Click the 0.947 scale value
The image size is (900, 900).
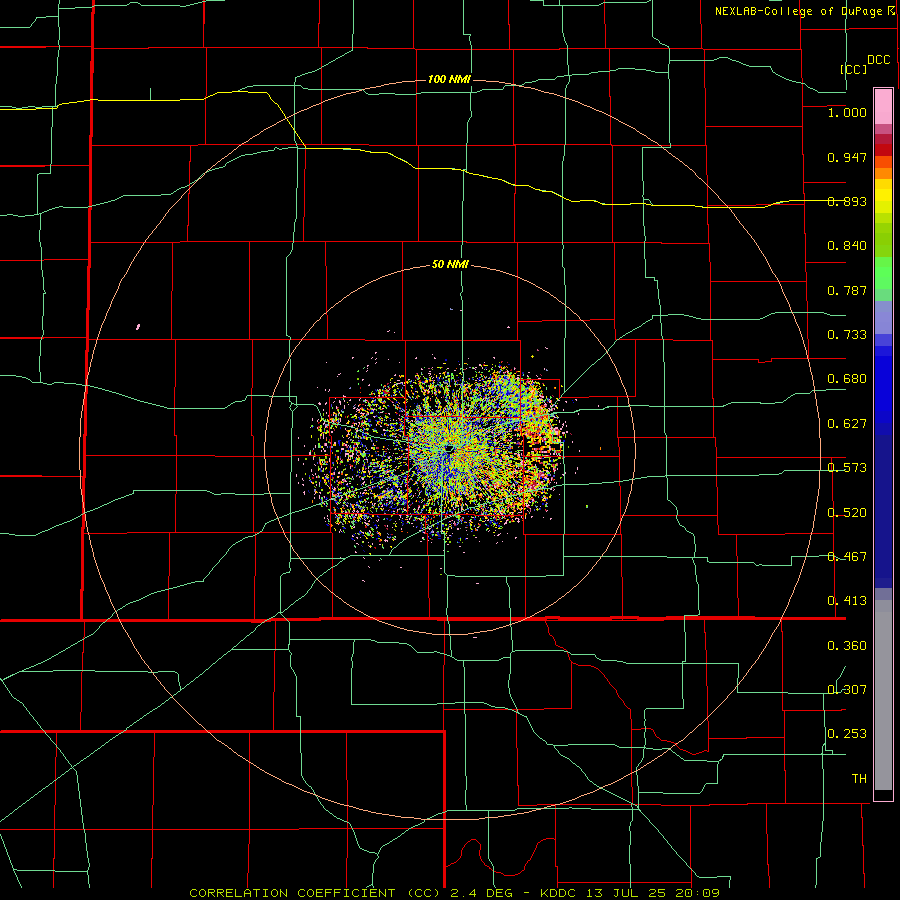(x=847, y=157)
